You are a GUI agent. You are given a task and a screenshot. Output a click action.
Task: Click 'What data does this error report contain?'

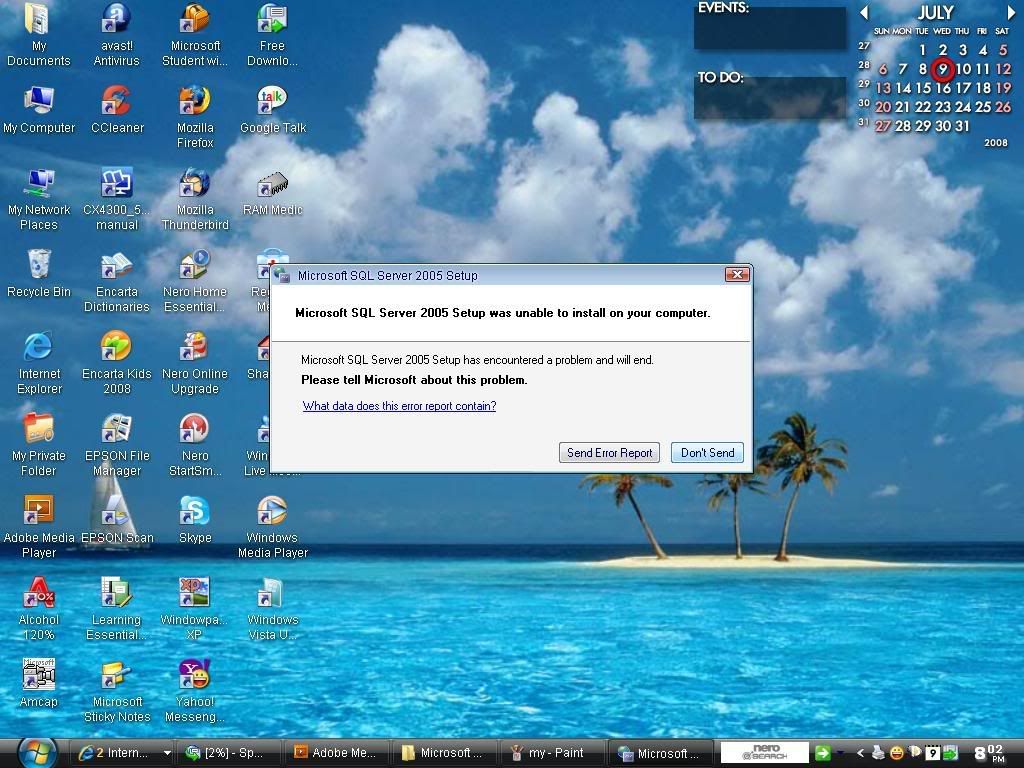point(399,406)
